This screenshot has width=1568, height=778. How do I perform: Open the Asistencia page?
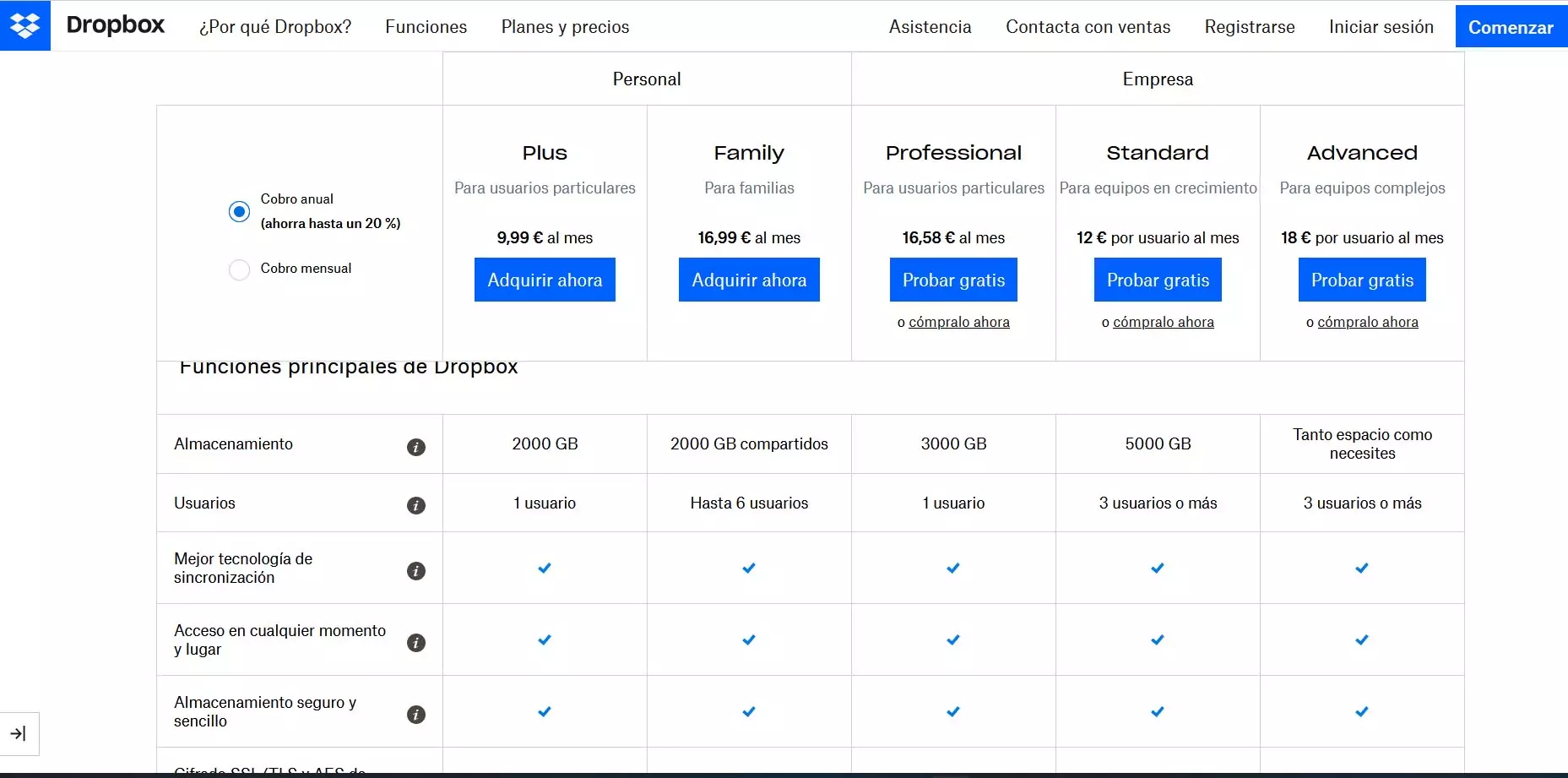(930, 27)
